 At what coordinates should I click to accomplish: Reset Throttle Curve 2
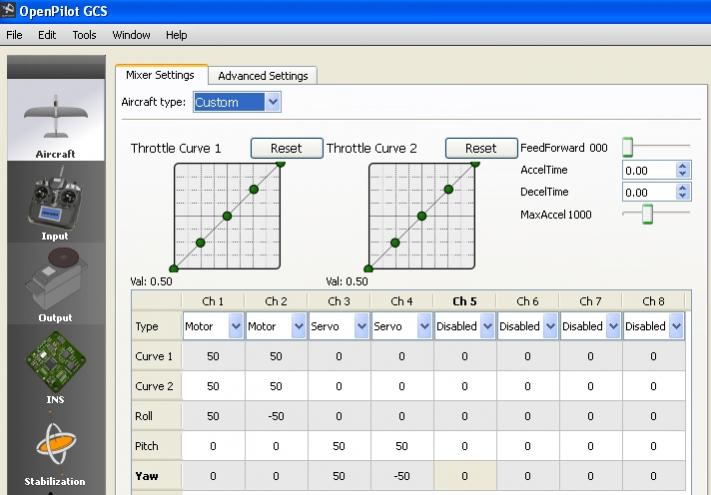coord(481,148)
